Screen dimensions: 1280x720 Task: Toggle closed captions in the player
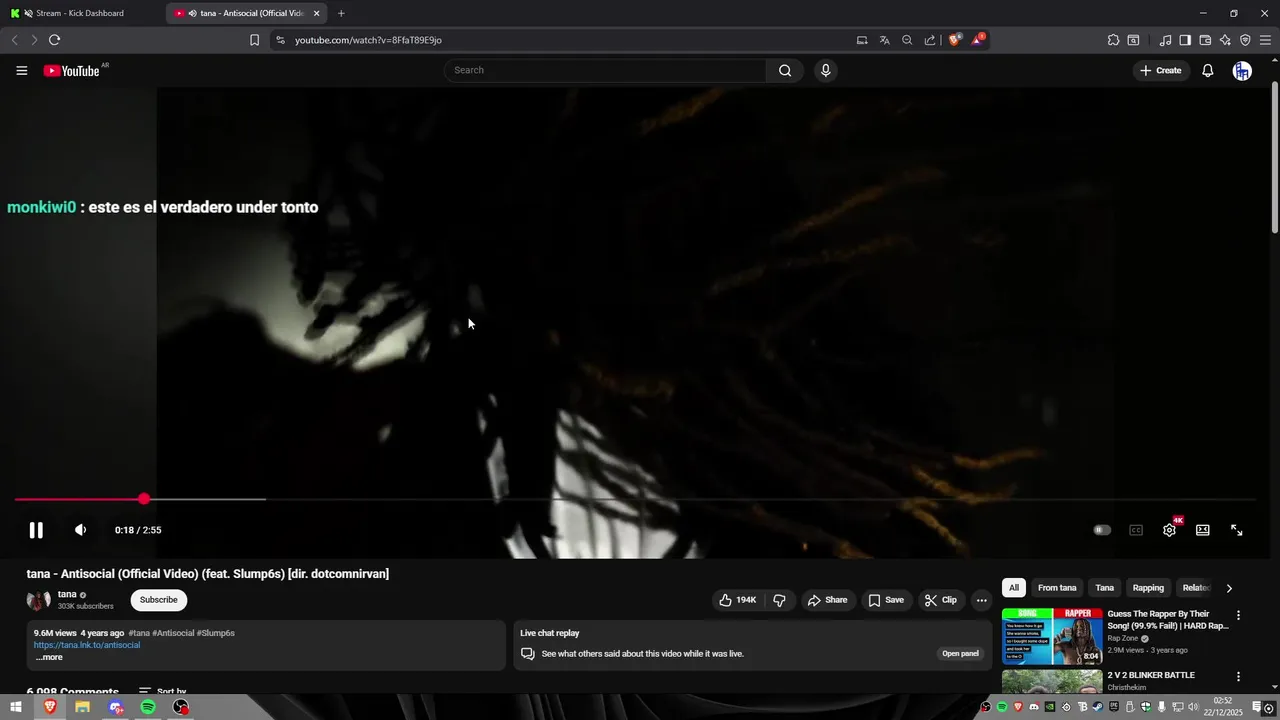pyautogui.click(x=1136, y=530)
